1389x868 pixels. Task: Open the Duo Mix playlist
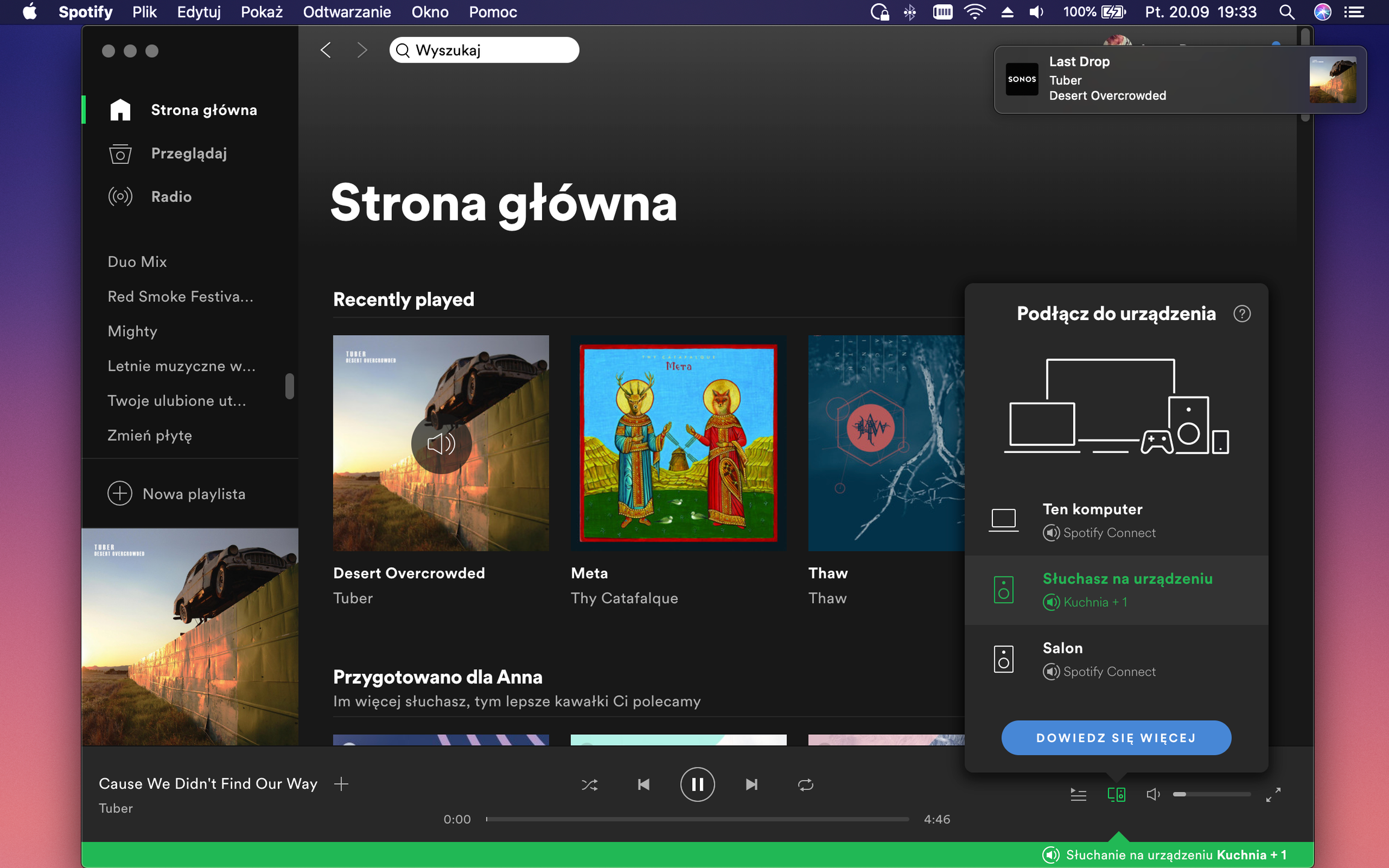(137, 262)
